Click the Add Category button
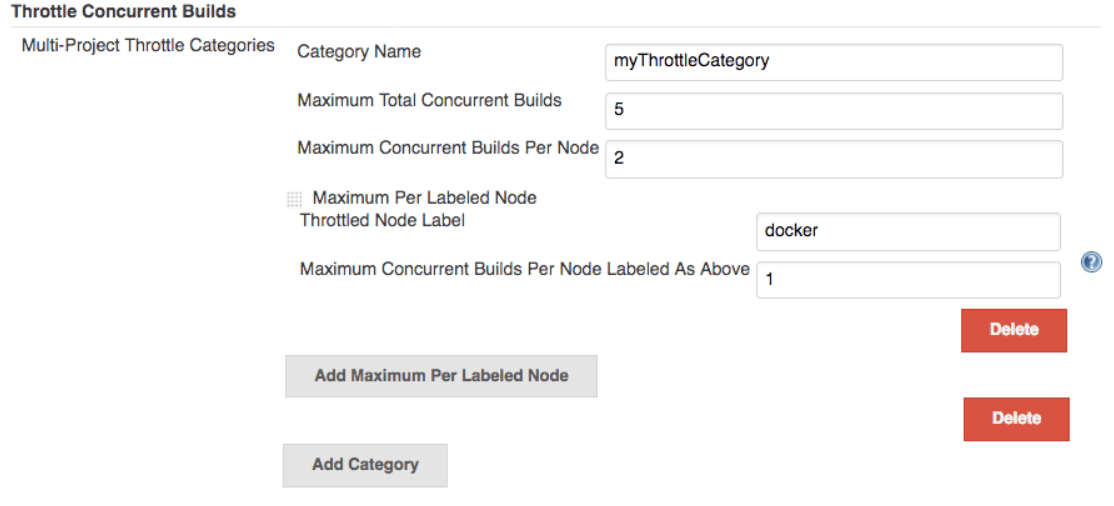This screenshot has width=1114, height=506. 365,465
